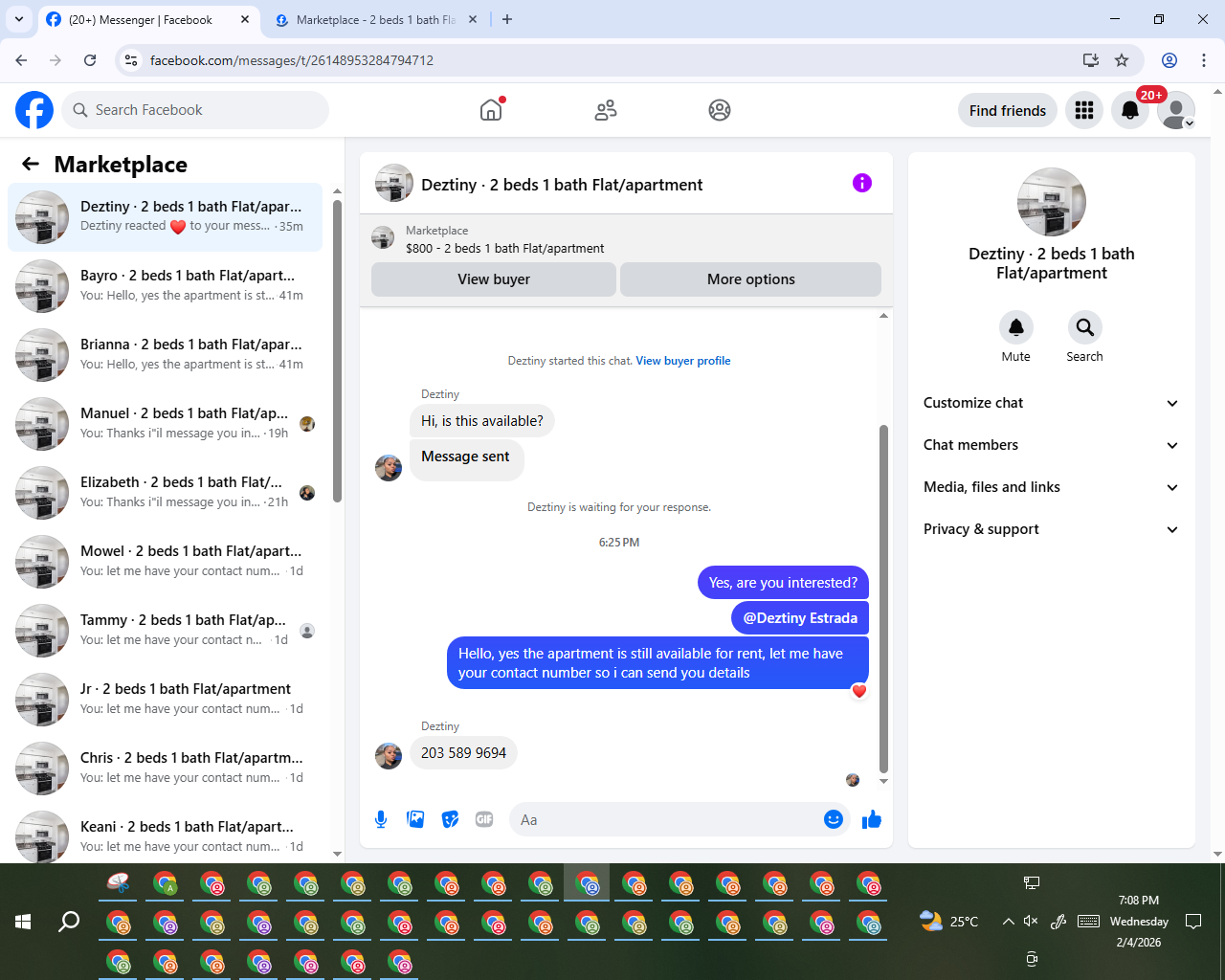Expand the Chat members section

(1052, 445)
